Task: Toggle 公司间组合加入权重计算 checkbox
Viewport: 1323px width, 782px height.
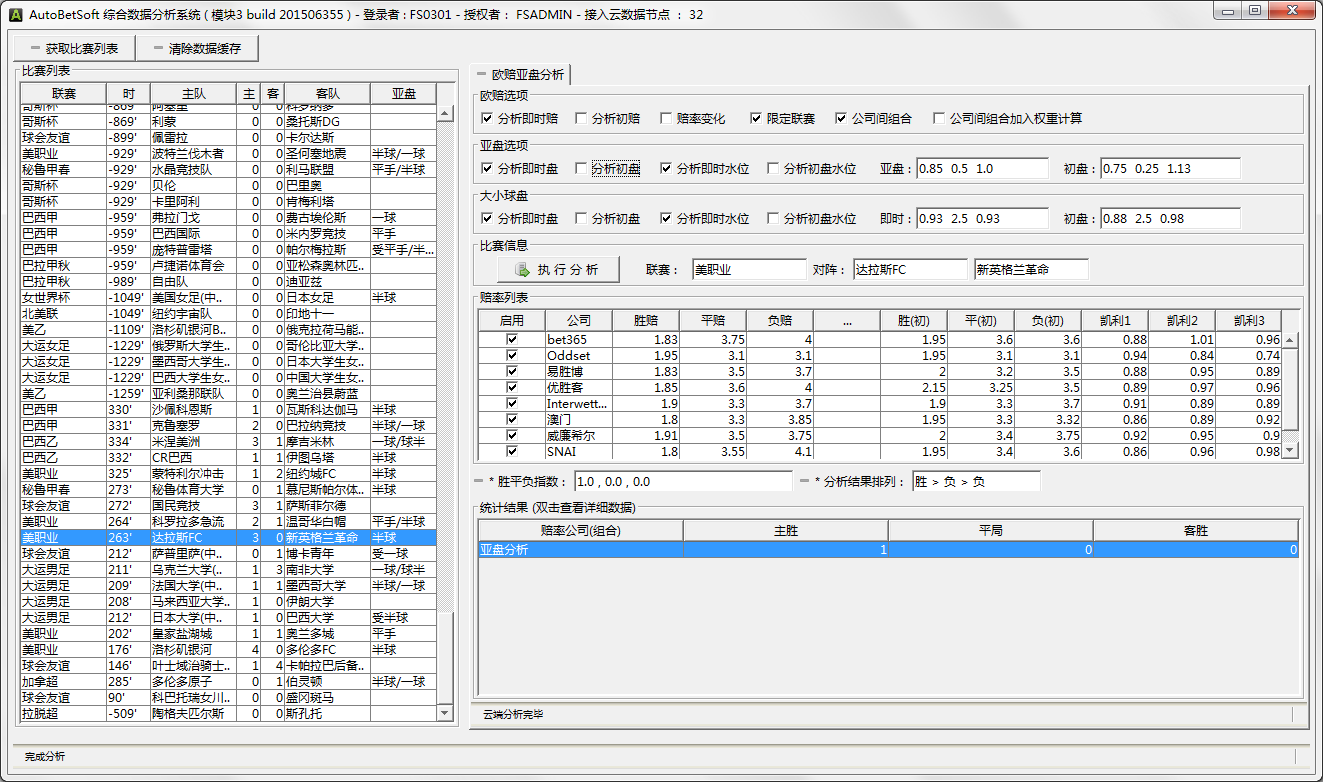Action: (939, 118)
